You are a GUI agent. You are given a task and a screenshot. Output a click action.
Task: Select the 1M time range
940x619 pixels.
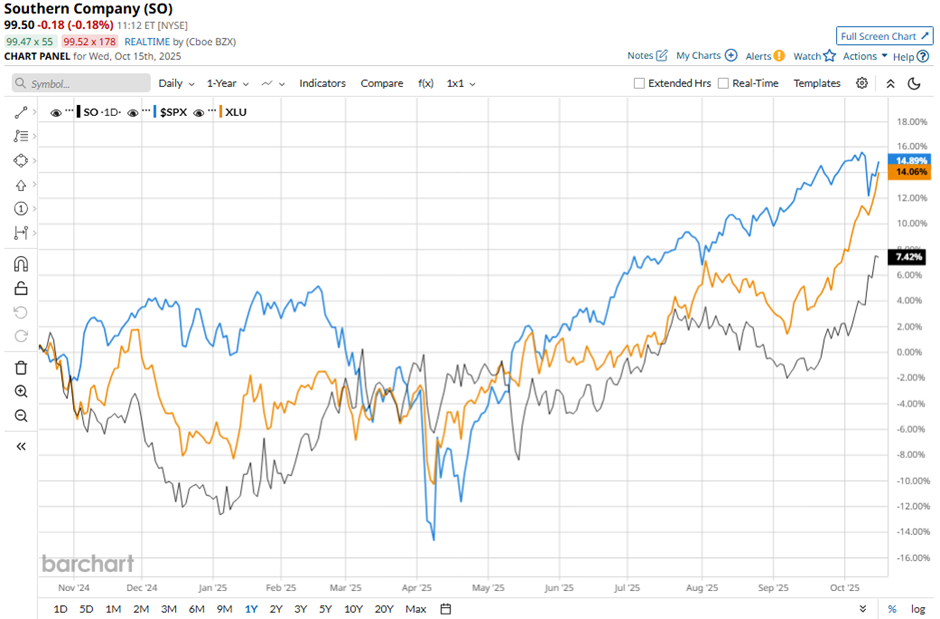pyautogui.click(x=113, y=609)
